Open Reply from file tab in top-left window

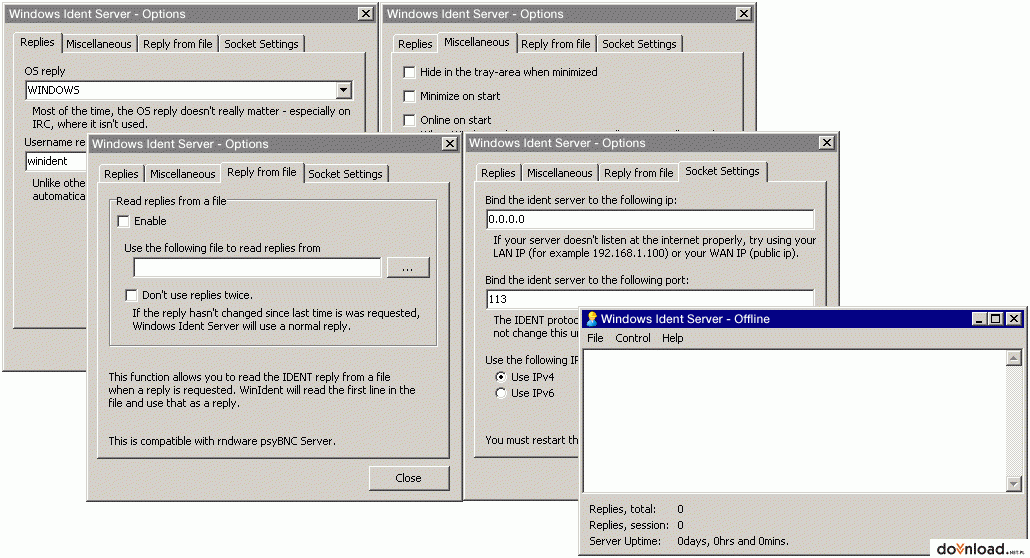click(x=177, y=44)
